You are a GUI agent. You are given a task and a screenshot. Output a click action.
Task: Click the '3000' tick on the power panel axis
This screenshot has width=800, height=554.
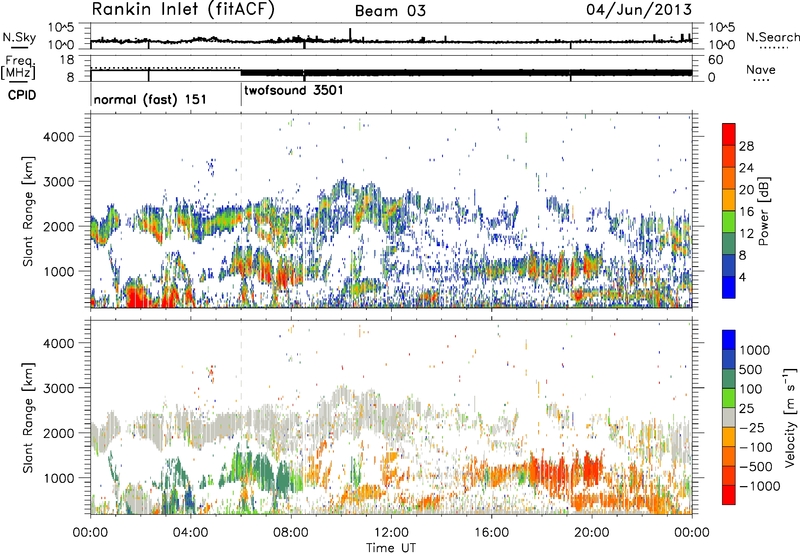click(59, 182)
